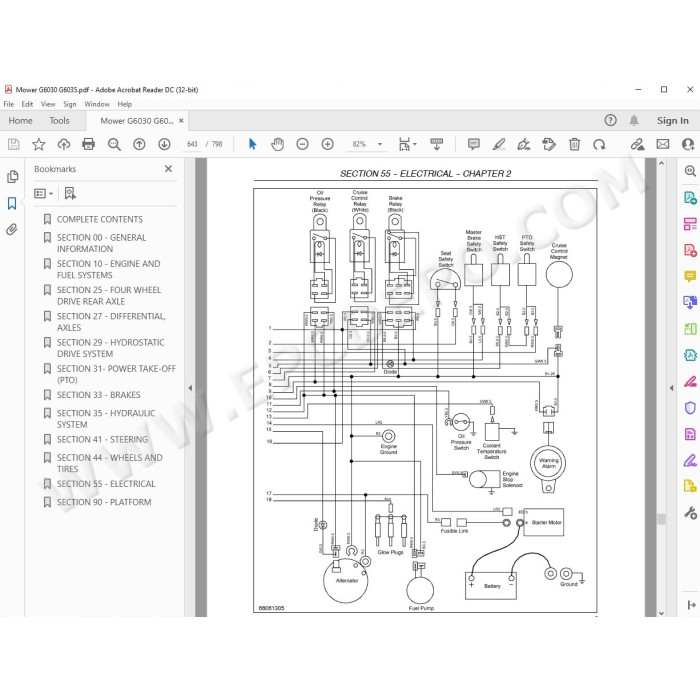Add the file to starred favorites
This screenshot has width=700, height=700.
(x=39, y=144)
